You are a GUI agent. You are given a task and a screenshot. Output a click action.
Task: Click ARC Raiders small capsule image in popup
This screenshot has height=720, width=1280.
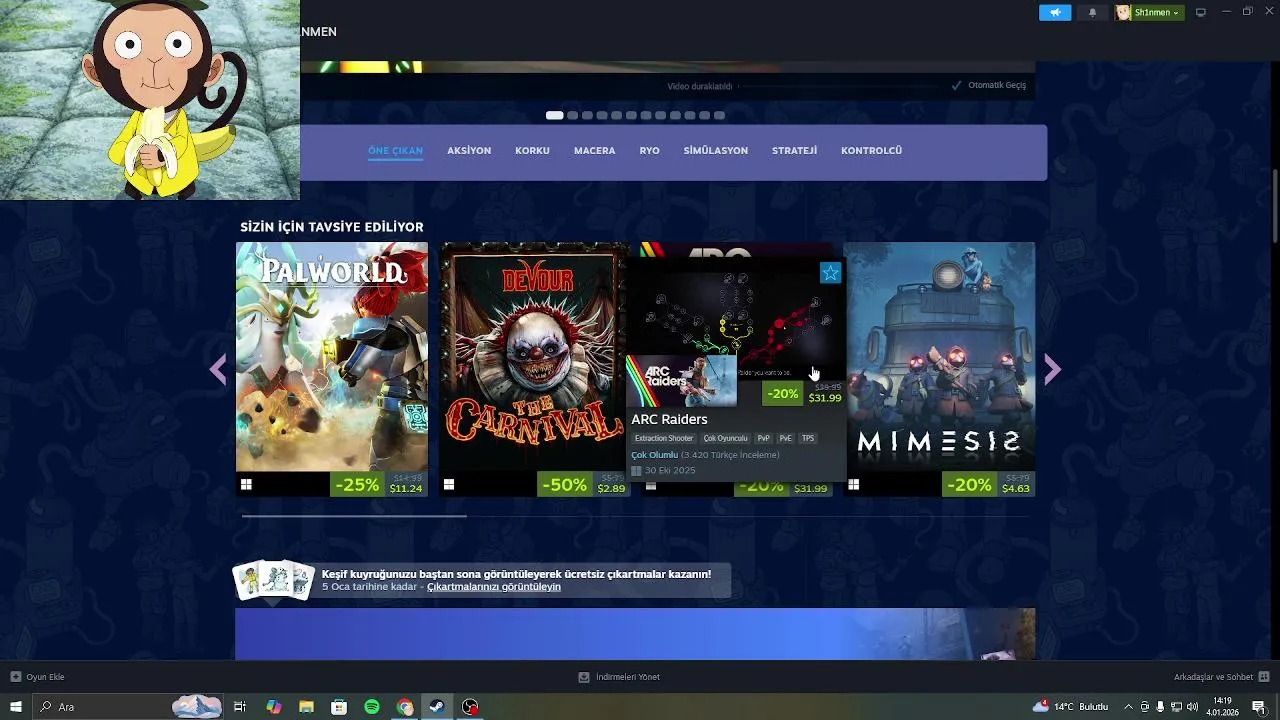(x=681, y=381)
